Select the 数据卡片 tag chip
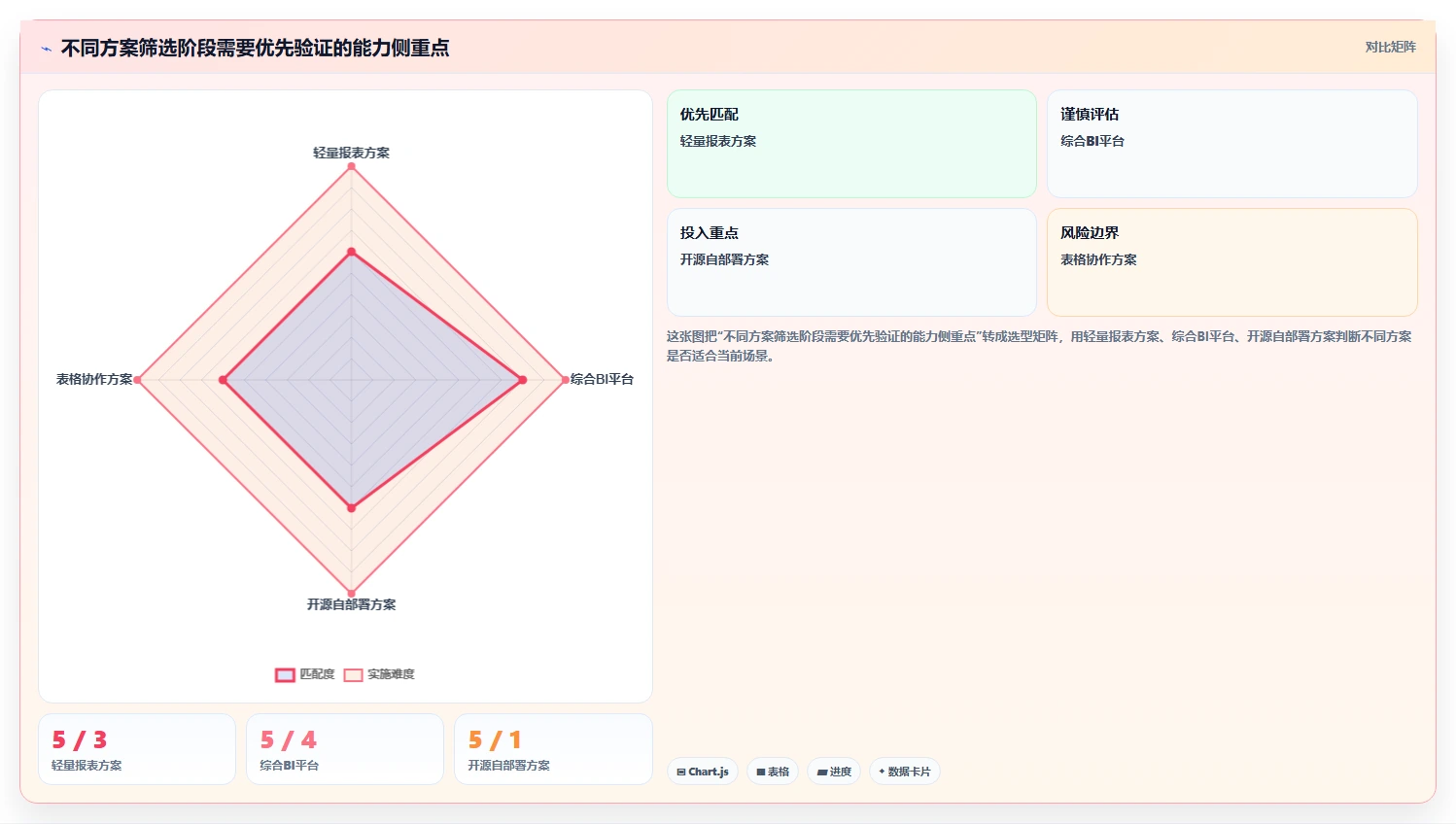 coord(905,772)
